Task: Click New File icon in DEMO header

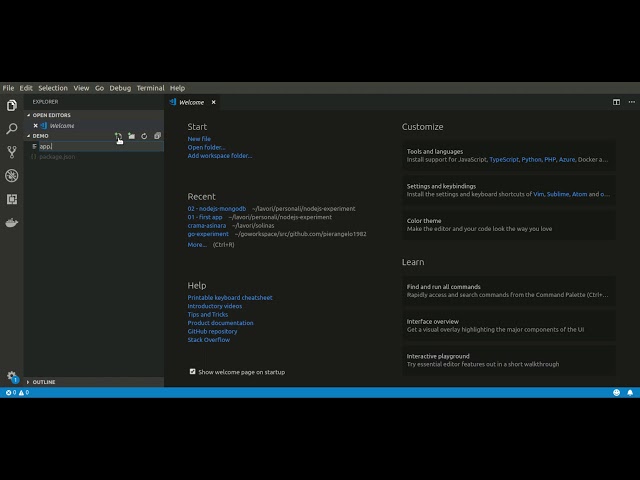Action: (x=118, y=136)
